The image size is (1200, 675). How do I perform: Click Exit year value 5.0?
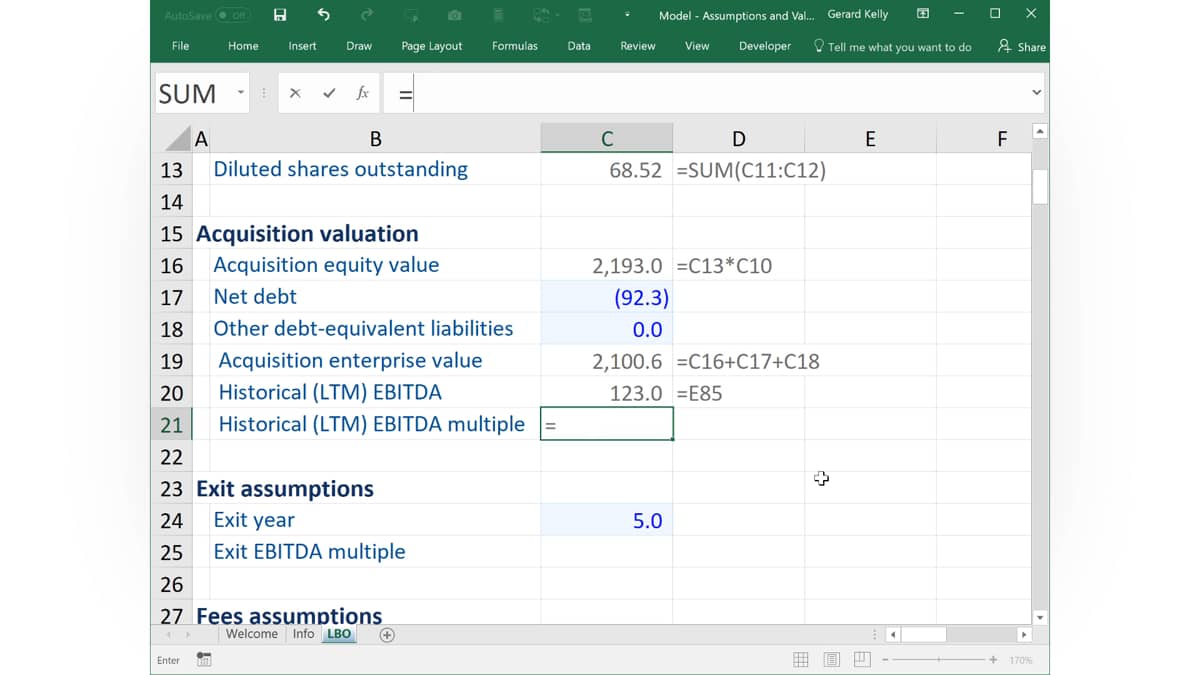click(607, 520)
